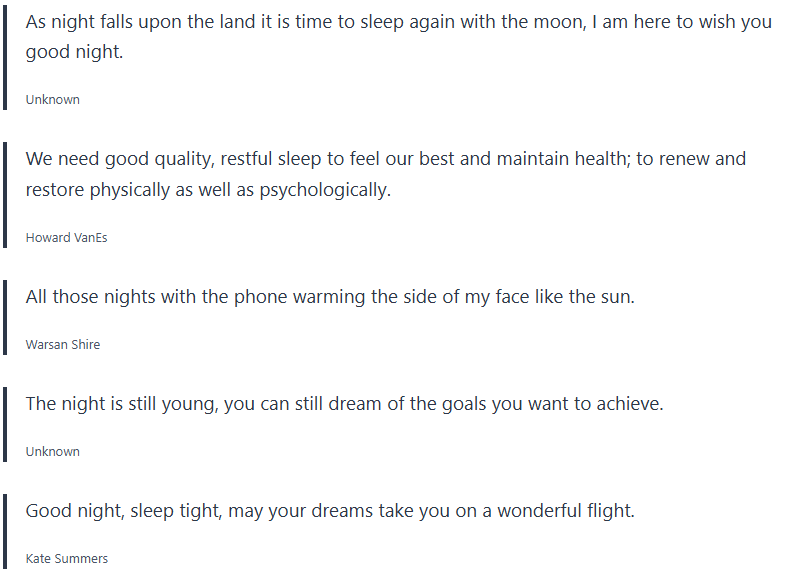Click the line "good night." ending the first quote
This screenshot has width=807, height=572.
click(x=74, y=52)
